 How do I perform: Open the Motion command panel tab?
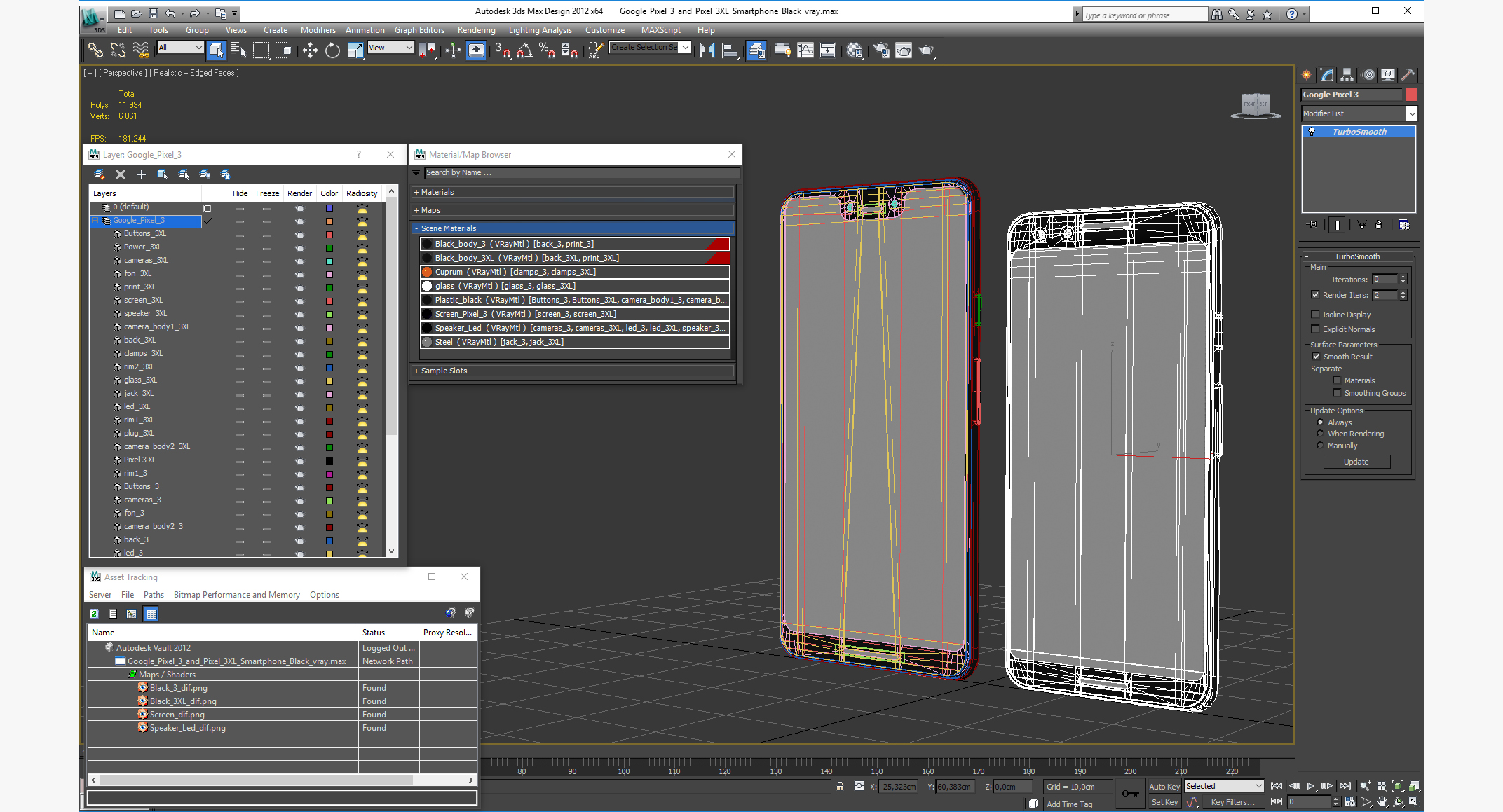coord(1368,75)
